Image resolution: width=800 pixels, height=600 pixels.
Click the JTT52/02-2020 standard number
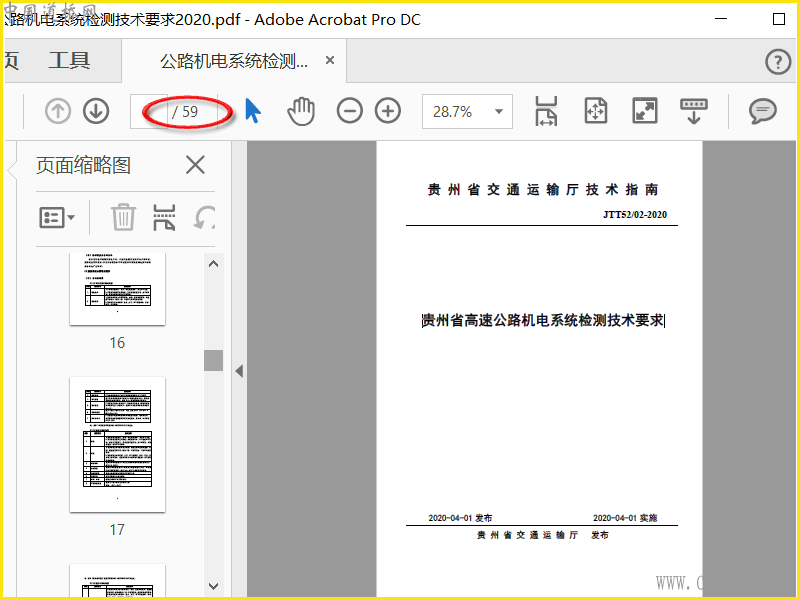635,215
